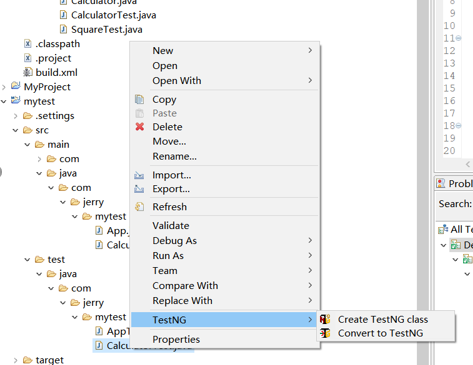Select Validate in the context menu
473x365 pixels.
point(225,226)
